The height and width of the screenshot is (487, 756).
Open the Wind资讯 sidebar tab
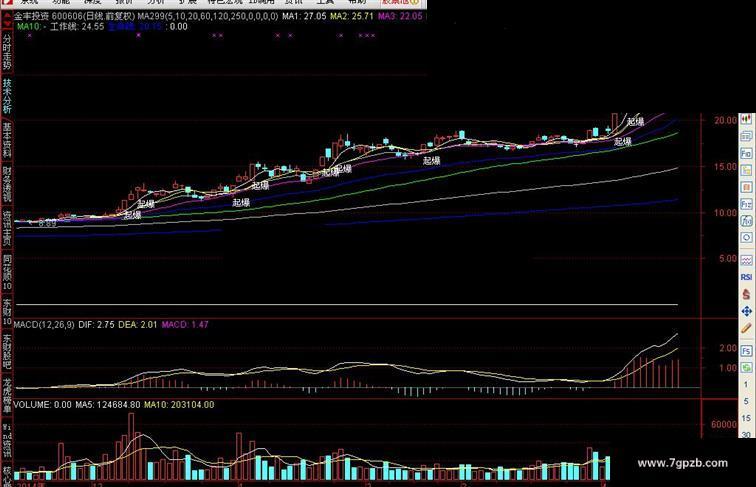[x=7, y=440]
